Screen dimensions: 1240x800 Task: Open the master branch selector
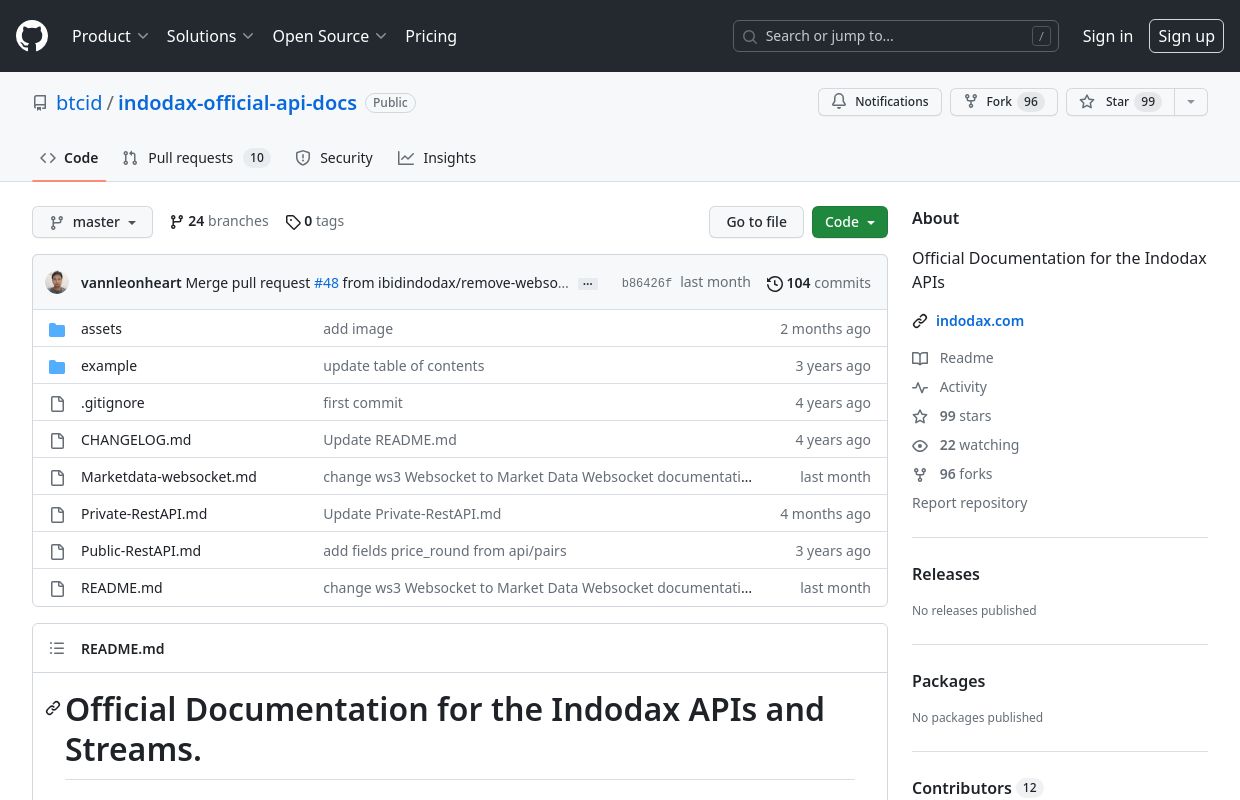click(x=92, y=222)
